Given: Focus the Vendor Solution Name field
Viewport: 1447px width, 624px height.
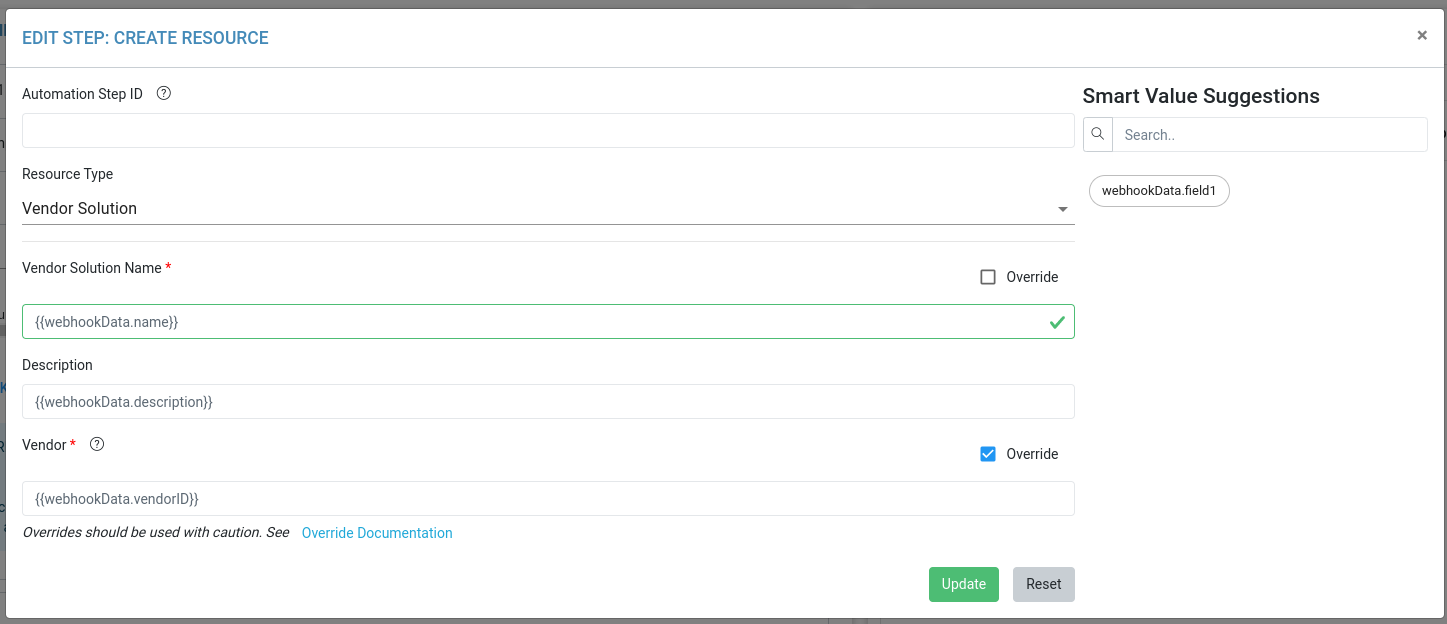Looking at the screenshot, I should 530,322.
